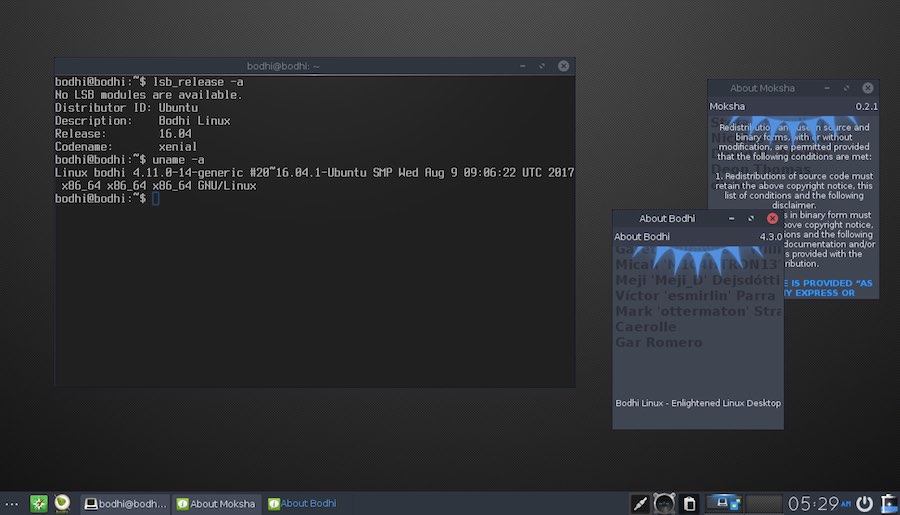900x515 pixels.
Task: Minimize the bodhi@bodhi terminal window
Action: point(522,66)
